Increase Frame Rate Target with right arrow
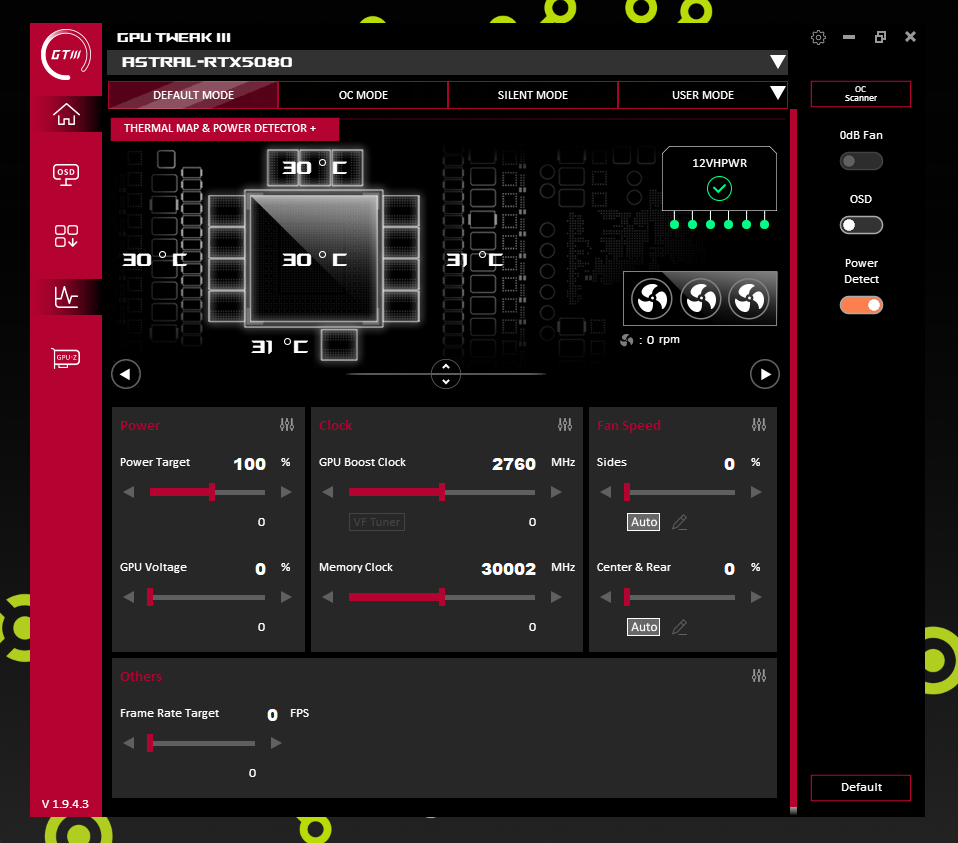 coord(276,743)
